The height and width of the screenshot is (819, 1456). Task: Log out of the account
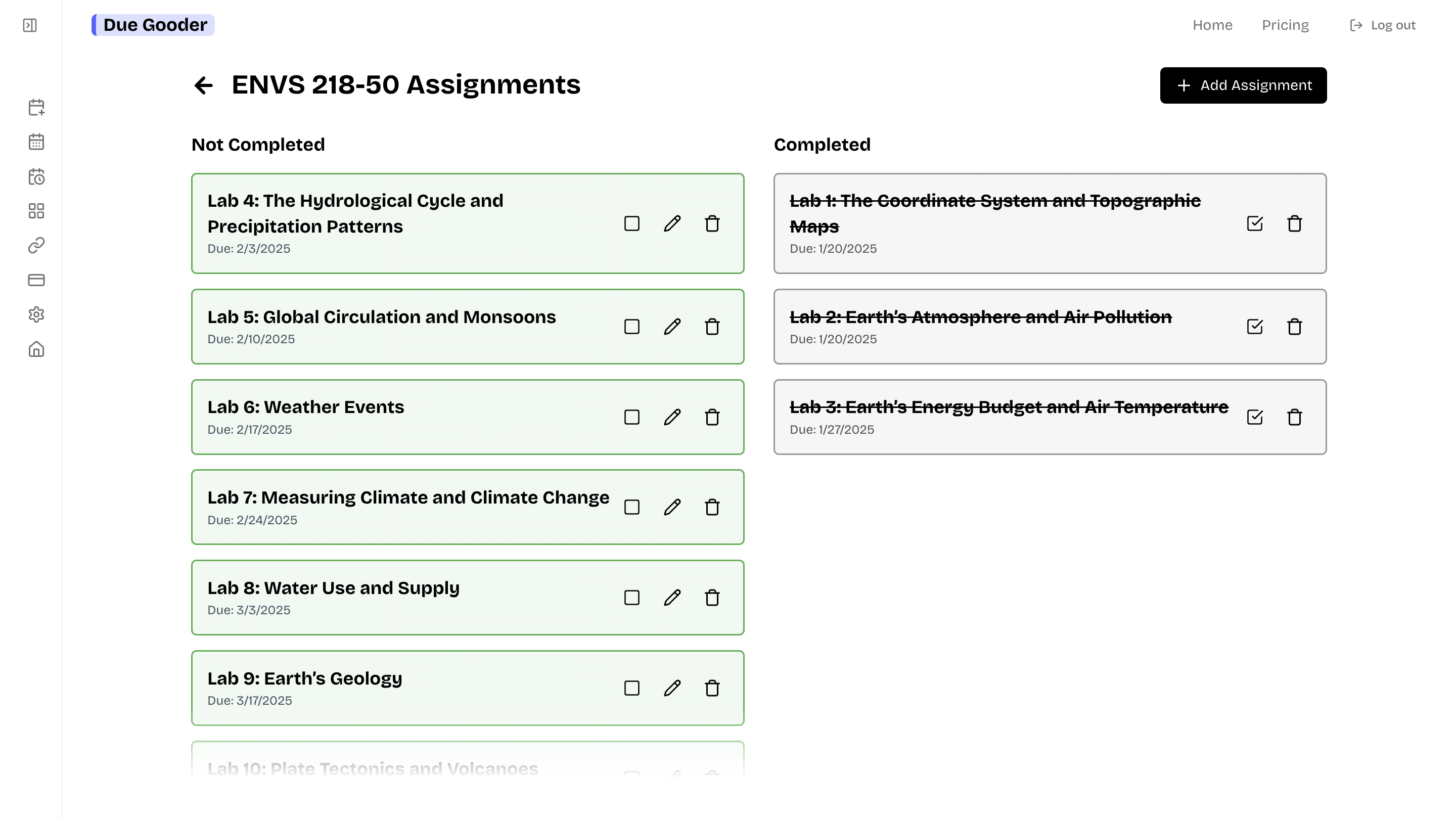(1383, 25)
